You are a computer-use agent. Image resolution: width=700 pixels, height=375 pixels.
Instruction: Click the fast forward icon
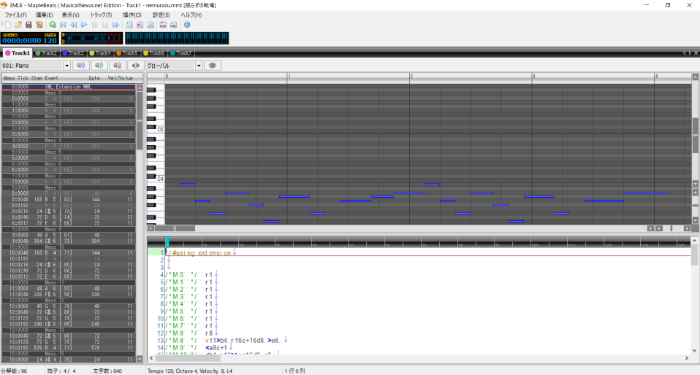coord(116,25)
